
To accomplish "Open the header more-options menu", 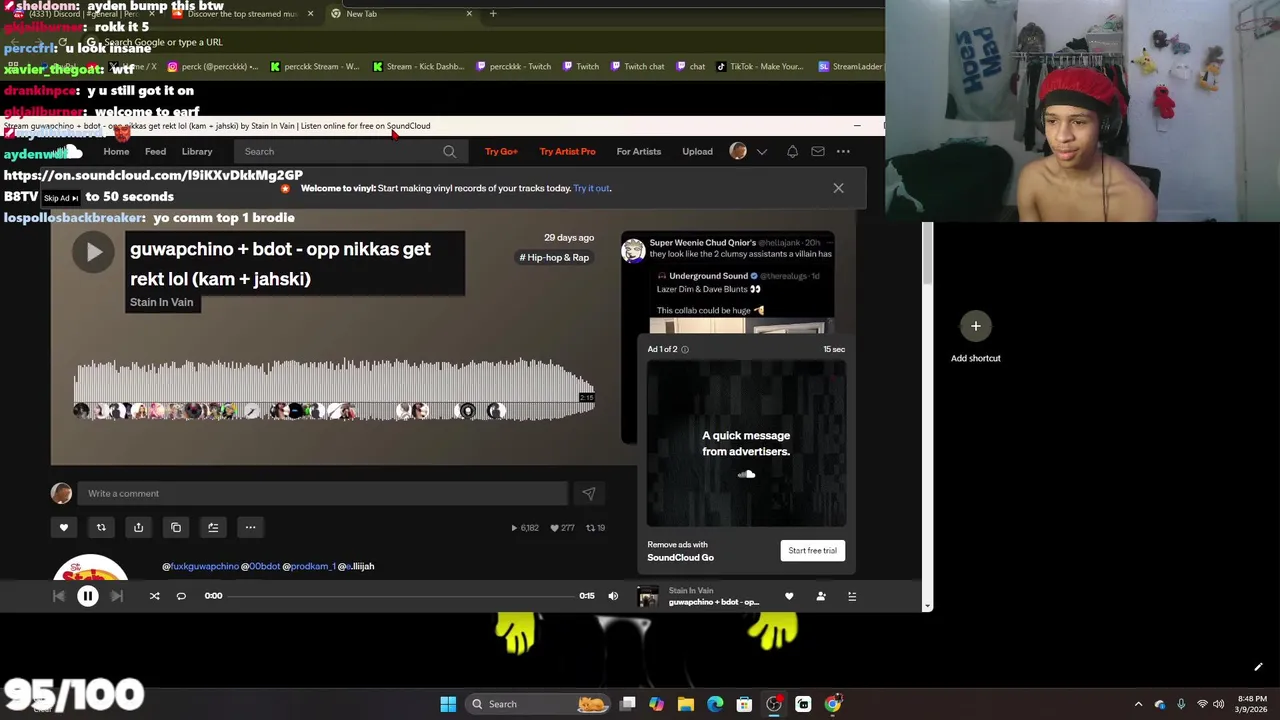I will coord(843,152).
